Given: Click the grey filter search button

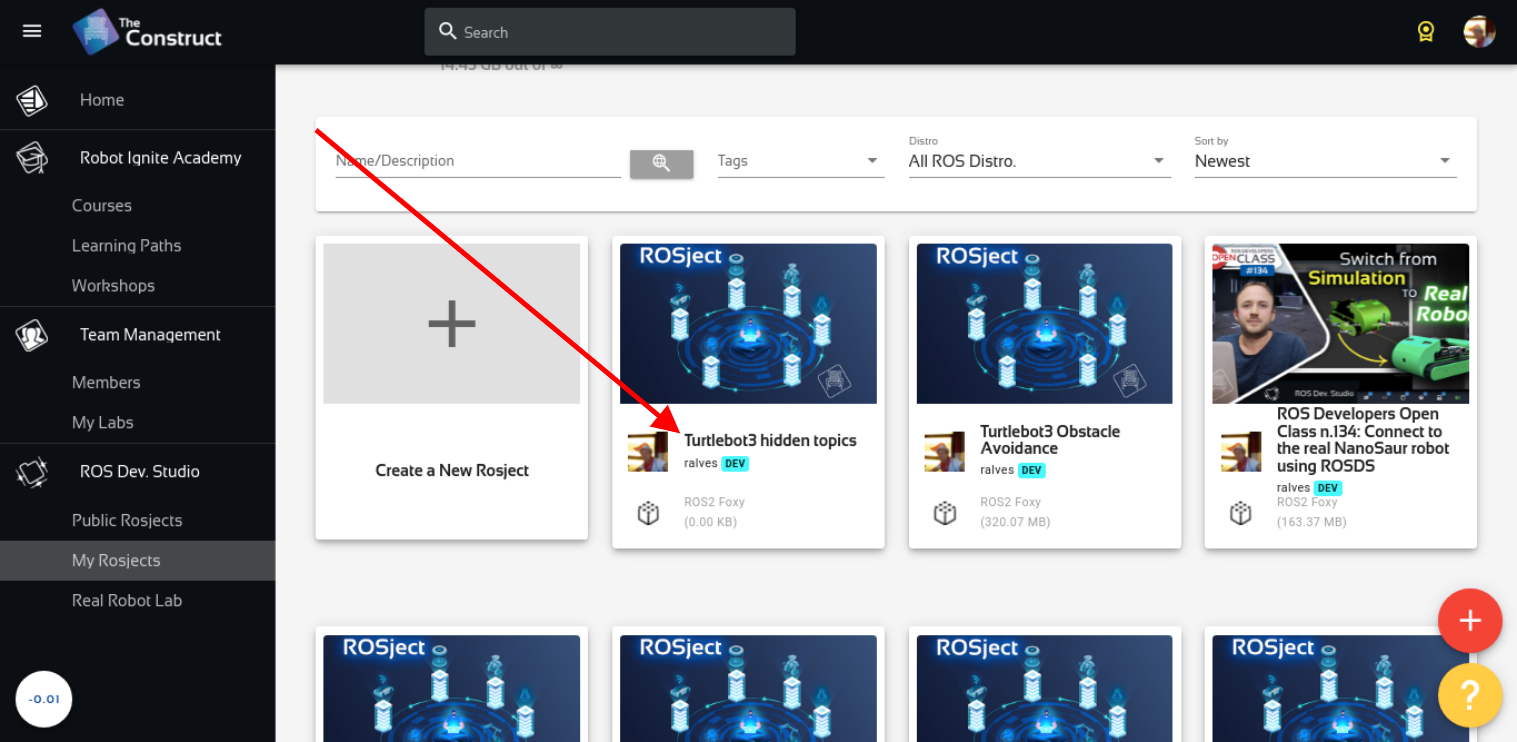Looking at the screenshot, I should click(x=661, y=163).
